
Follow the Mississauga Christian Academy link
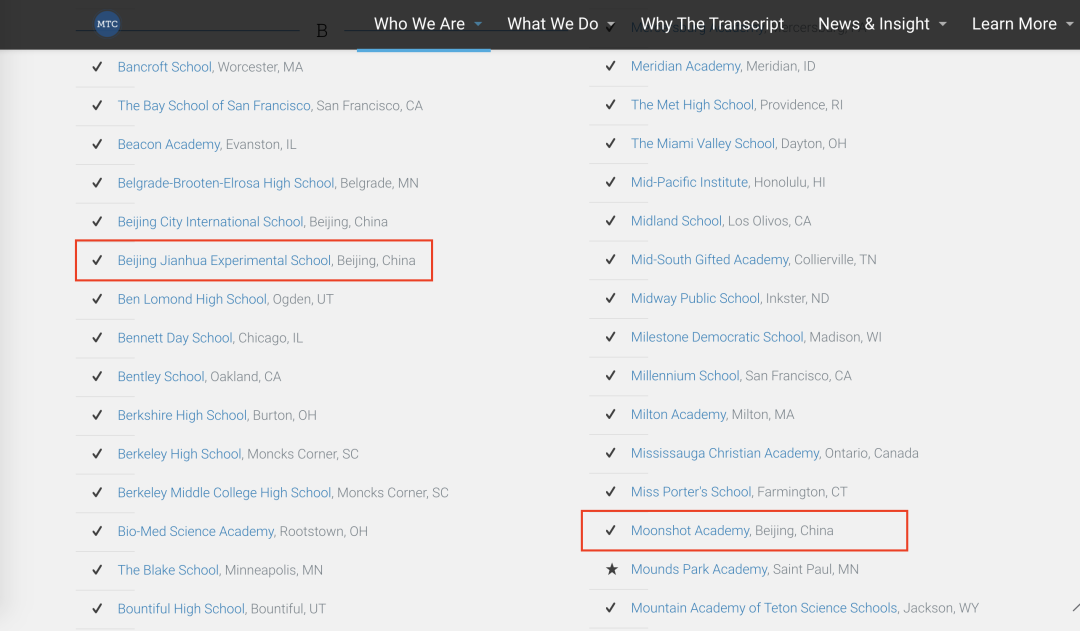[x=725, y=453]
